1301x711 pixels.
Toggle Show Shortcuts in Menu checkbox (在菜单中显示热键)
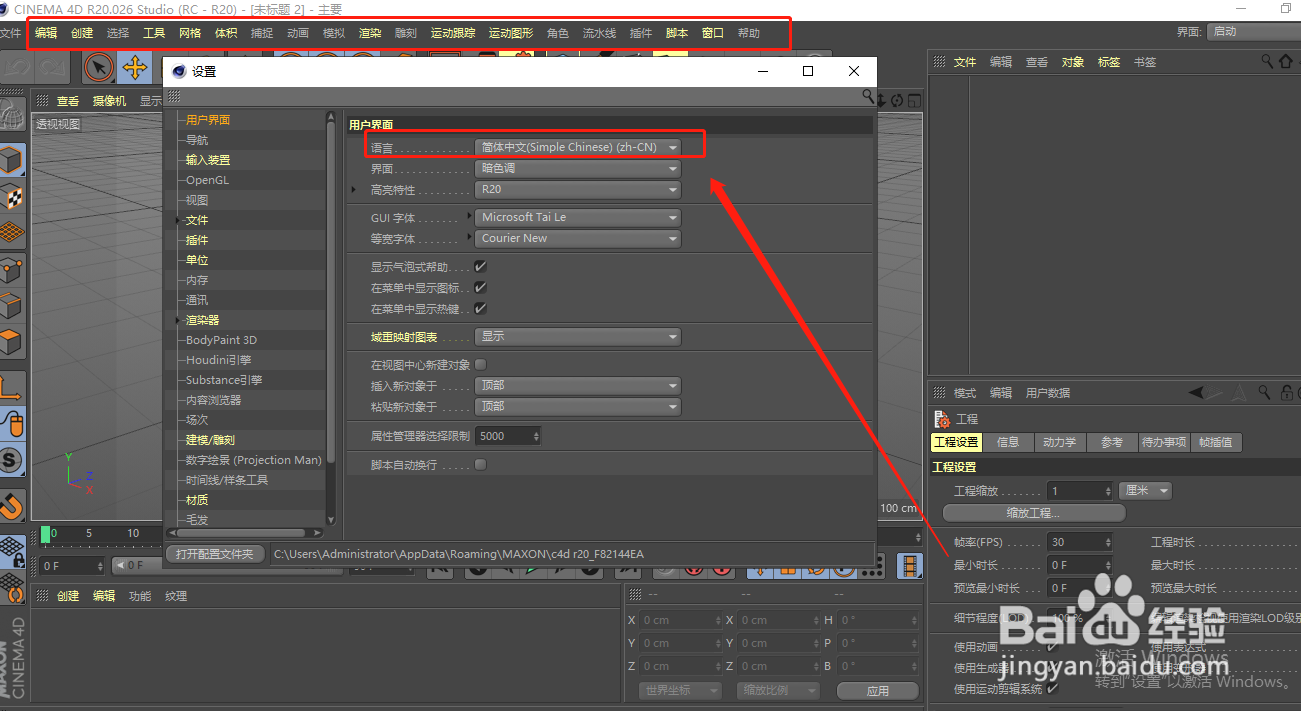[480, 309]
